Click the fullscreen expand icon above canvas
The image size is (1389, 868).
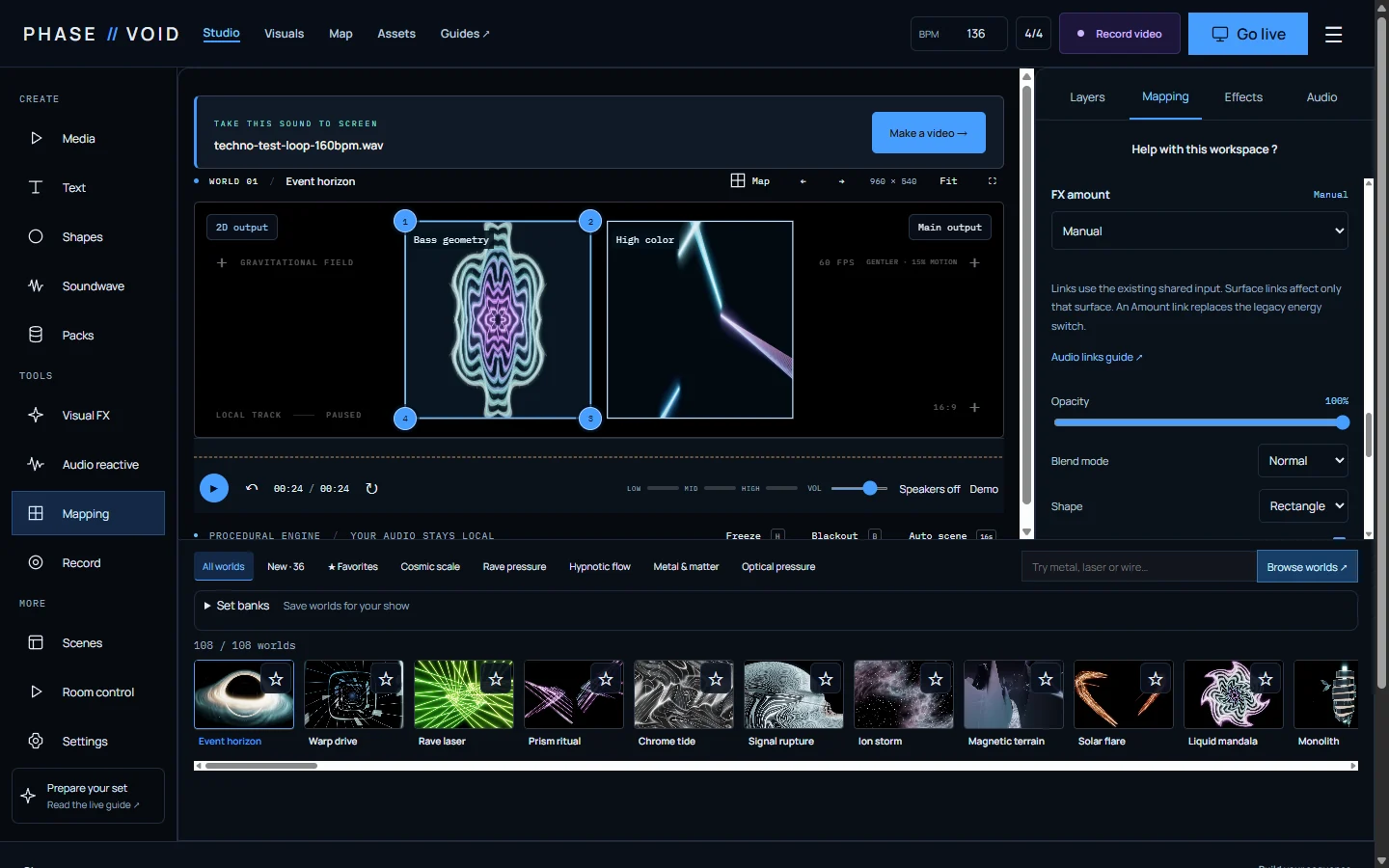click(x=992, y=181)
